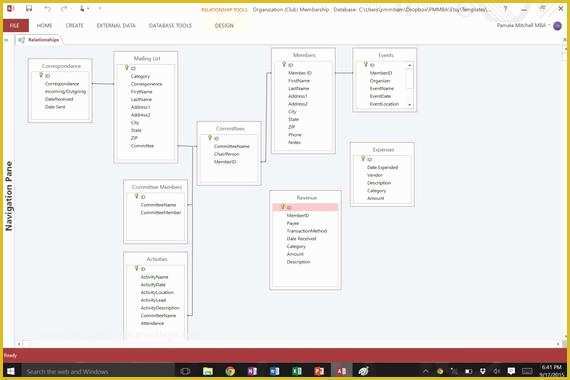Click the Undo arrow icon
The height and width of the screenshot is (380, 570).
point(47,8)
